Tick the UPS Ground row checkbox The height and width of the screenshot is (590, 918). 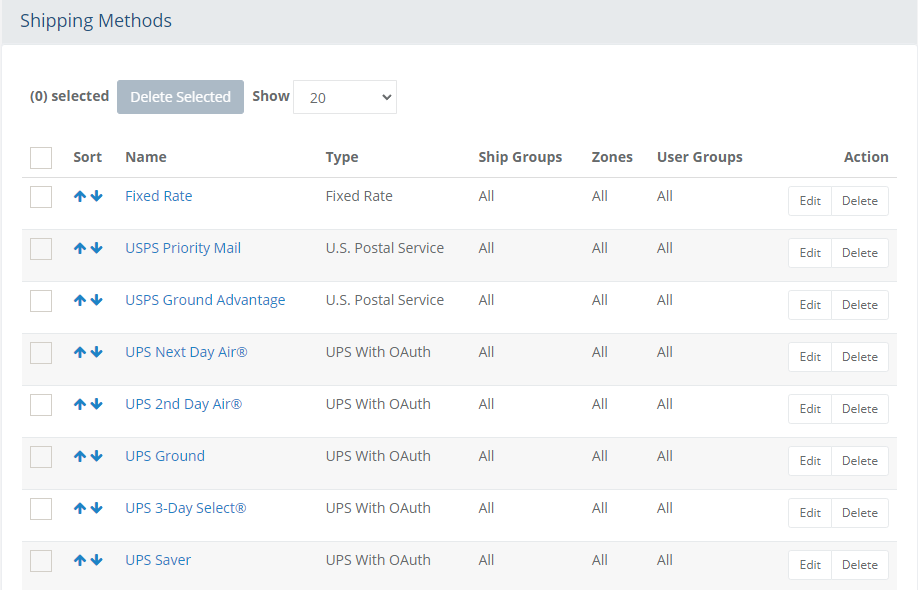(41, 458)
